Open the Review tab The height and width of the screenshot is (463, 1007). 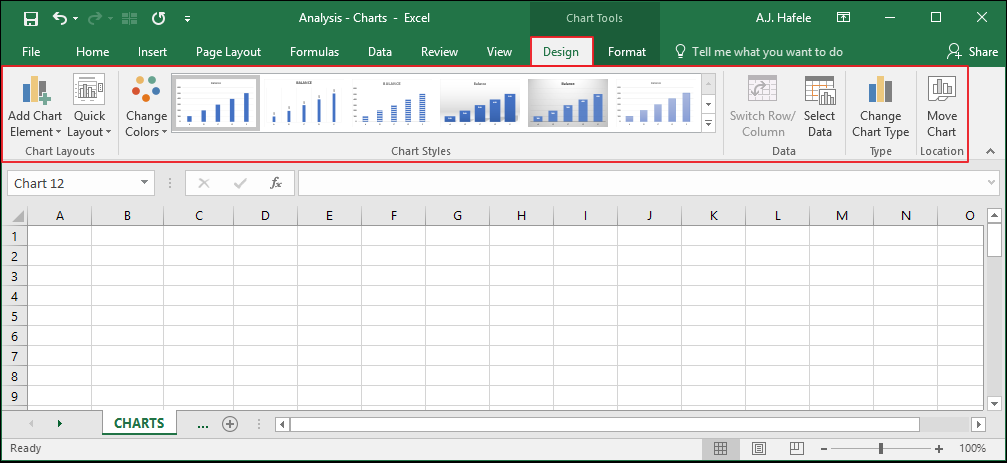point(439,52)
